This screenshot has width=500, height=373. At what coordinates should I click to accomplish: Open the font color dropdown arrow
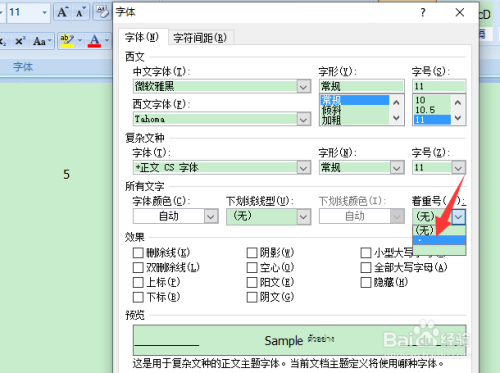pos(107,41)
